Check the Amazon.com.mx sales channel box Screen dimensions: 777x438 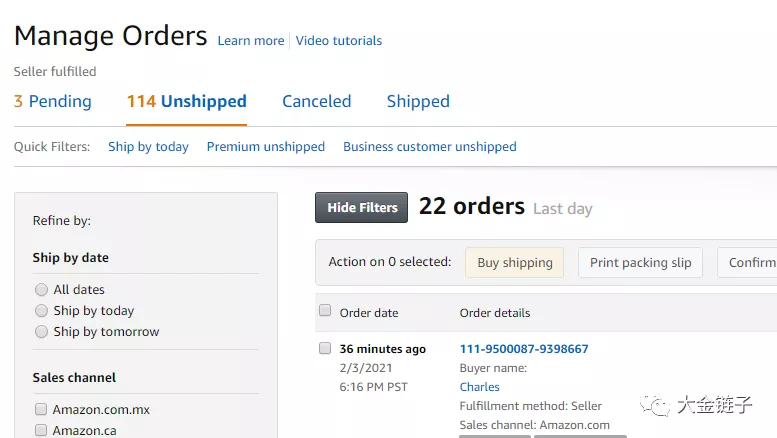(x=41, y=410)
